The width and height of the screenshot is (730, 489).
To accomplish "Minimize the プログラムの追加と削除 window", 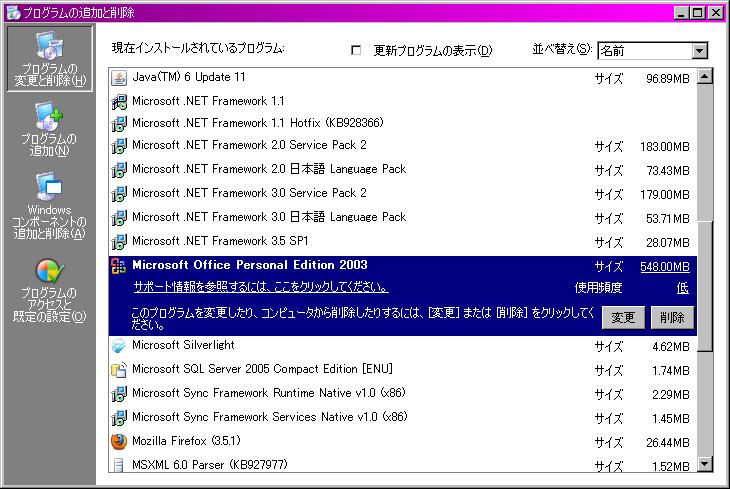I will (x=681, y=13).
